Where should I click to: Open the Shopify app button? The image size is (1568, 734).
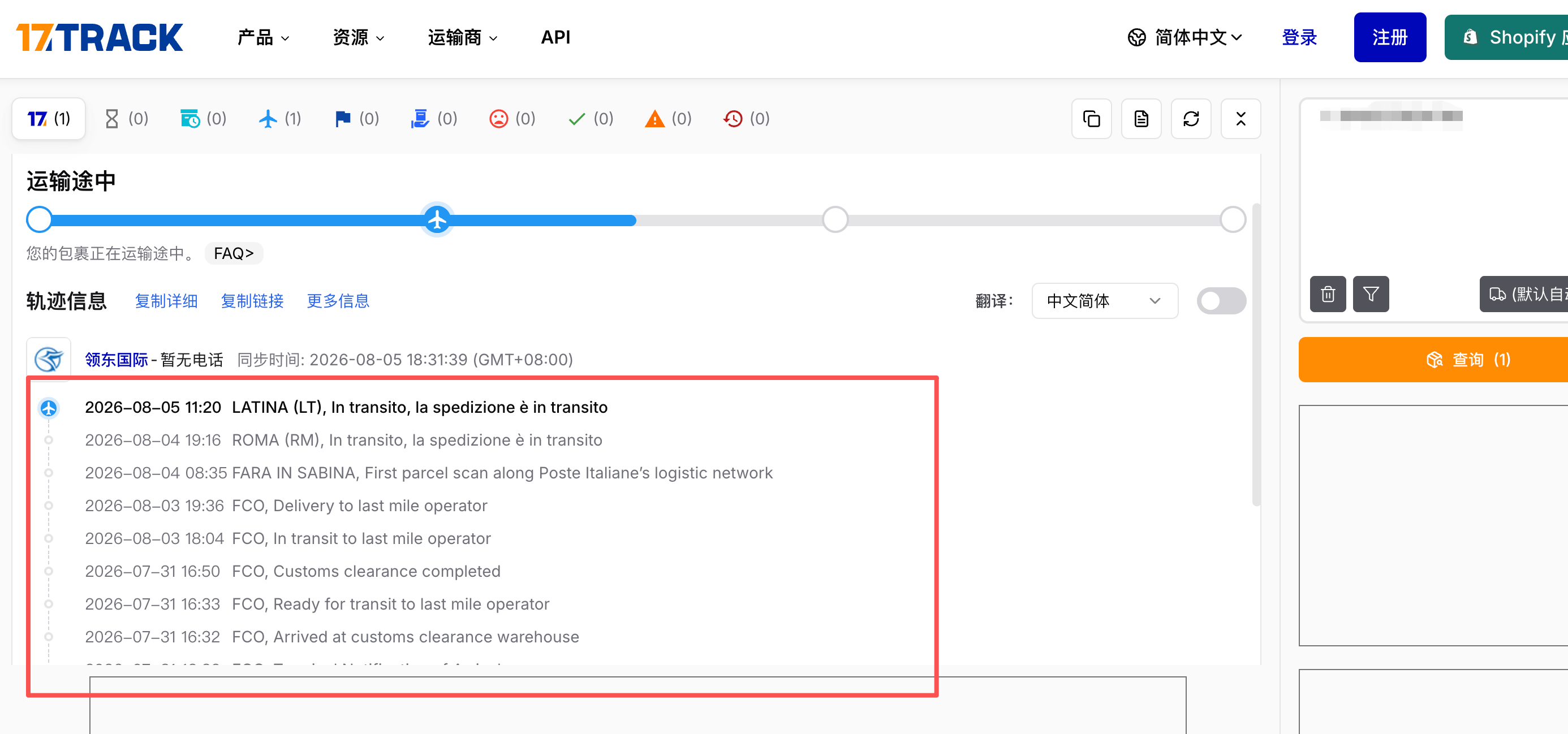1506,38
